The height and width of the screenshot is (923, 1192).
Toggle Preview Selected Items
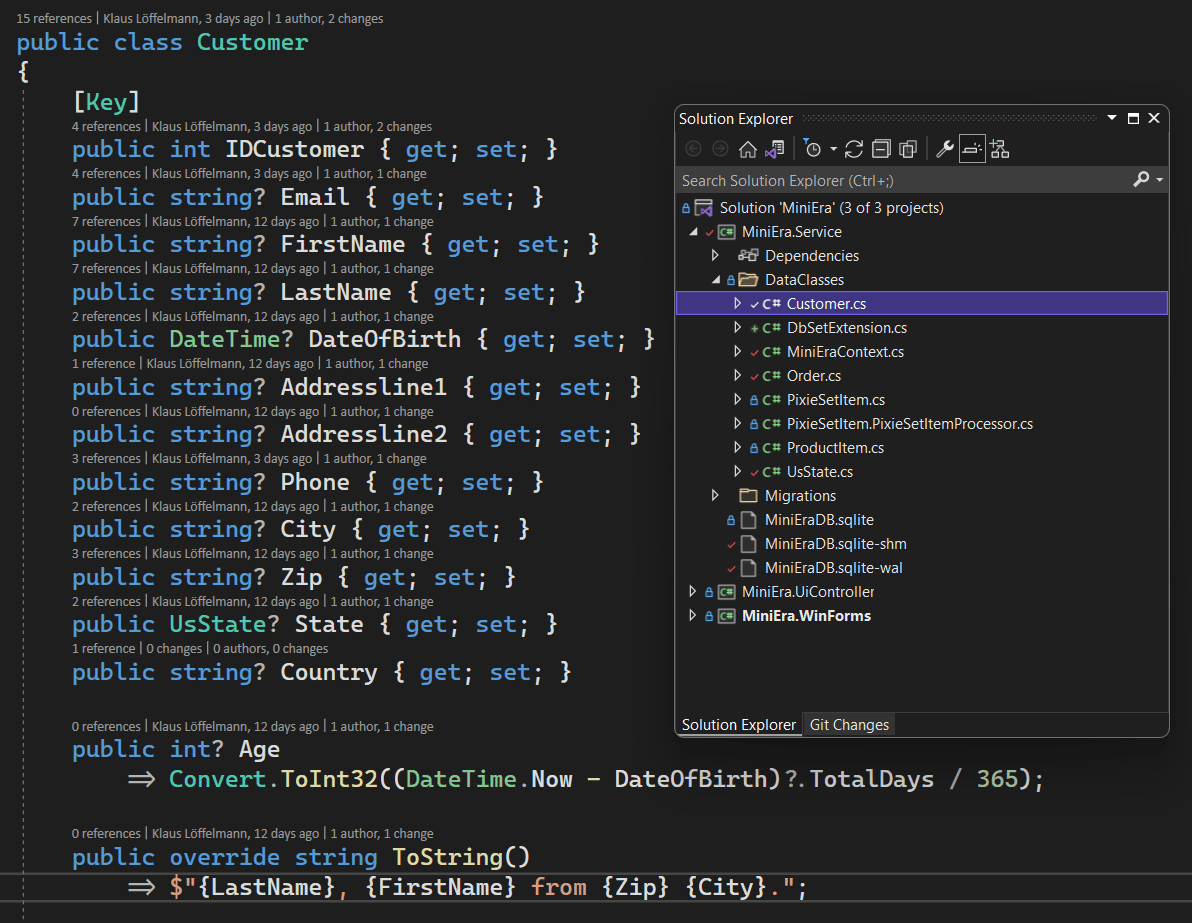[971, 148]
